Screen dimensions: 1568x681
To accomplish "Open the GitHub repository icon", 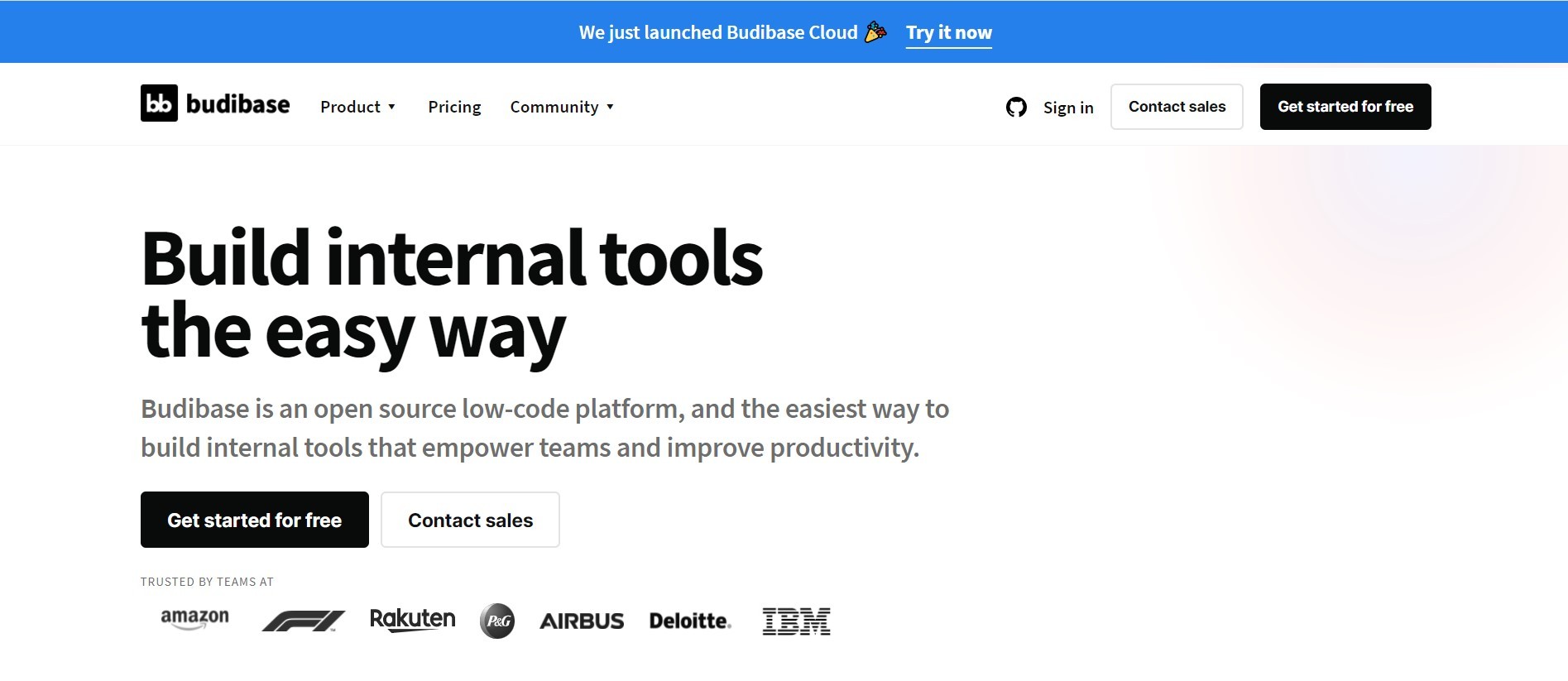I will [x=1016, y=108].
